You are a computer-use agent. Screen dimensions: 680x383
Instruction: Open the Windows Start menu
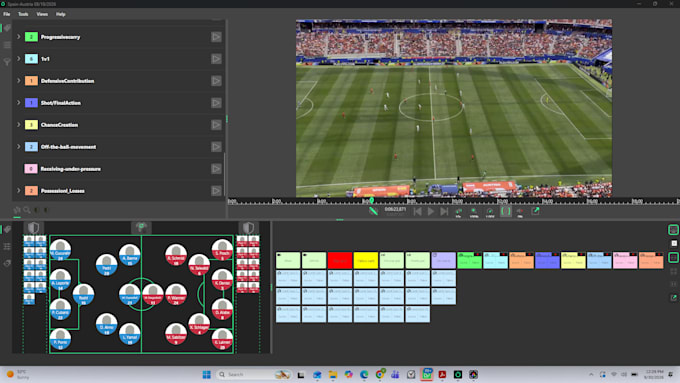[x=206, y=374]
